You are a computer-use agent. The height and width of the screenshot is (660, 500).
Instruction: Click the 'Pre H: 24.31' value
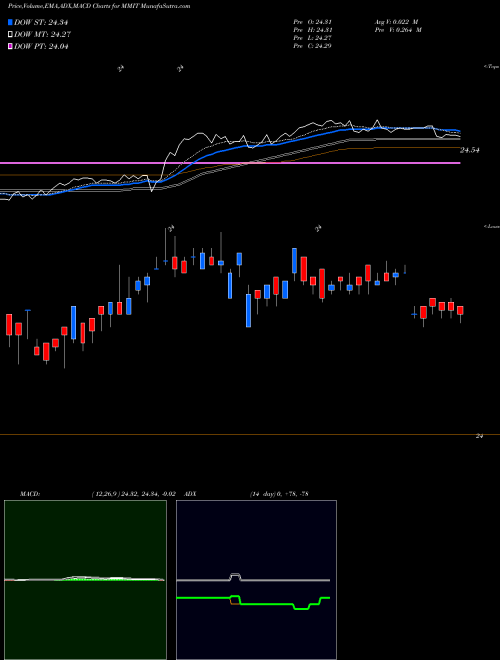pyautogui.click(x=314, y=30)
